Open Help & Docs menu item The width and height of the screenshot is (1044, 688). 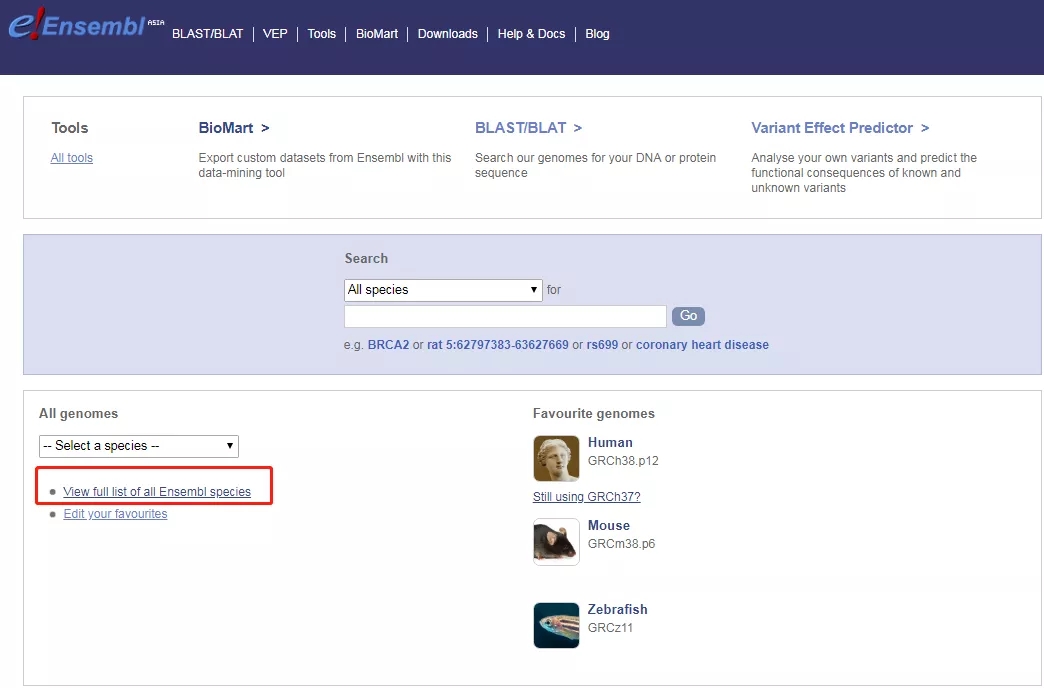(531, 34)
